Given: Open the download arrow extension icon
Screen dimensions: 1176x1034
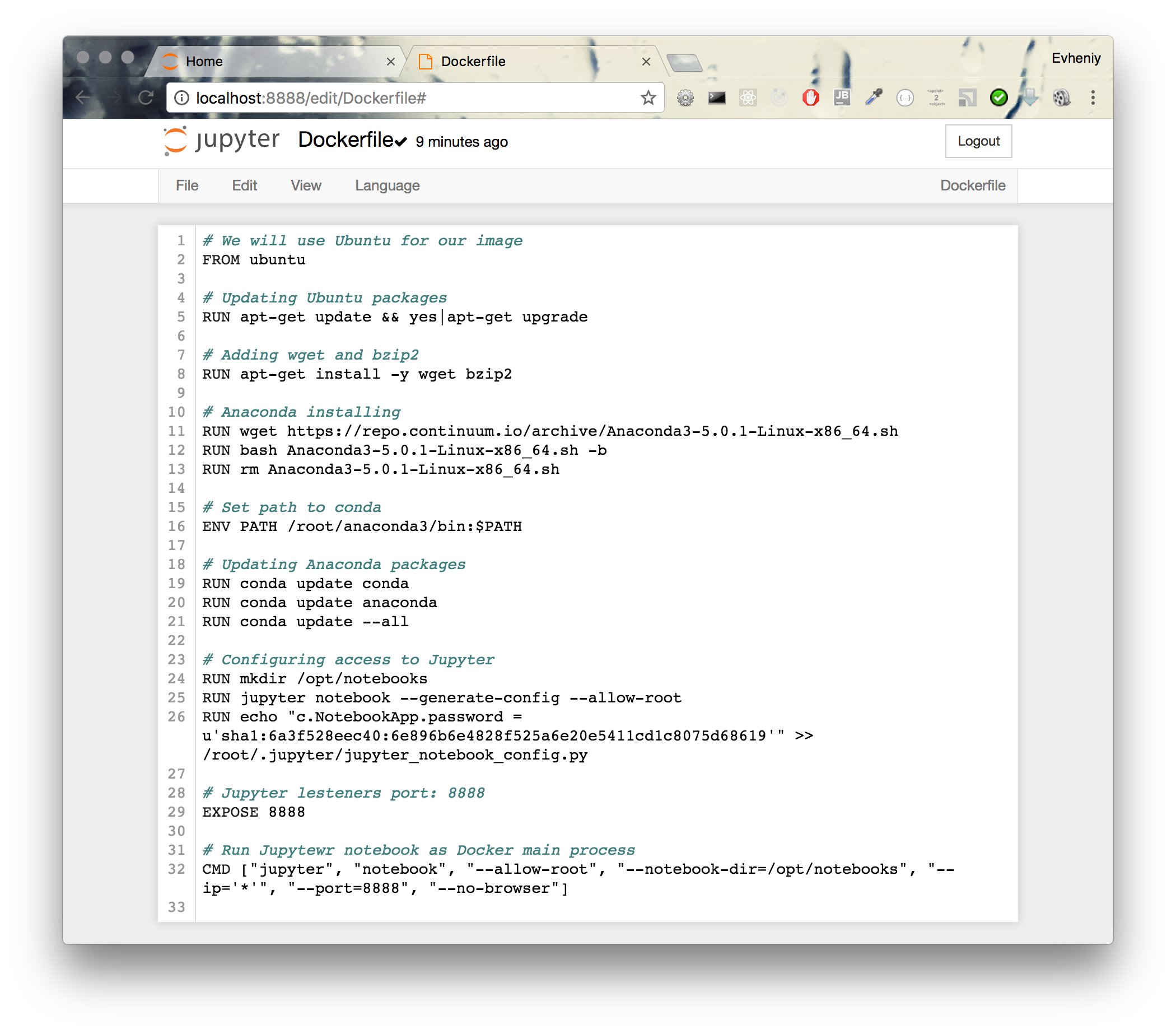Looking at the screenshot, I should [x=1030, y=98].
